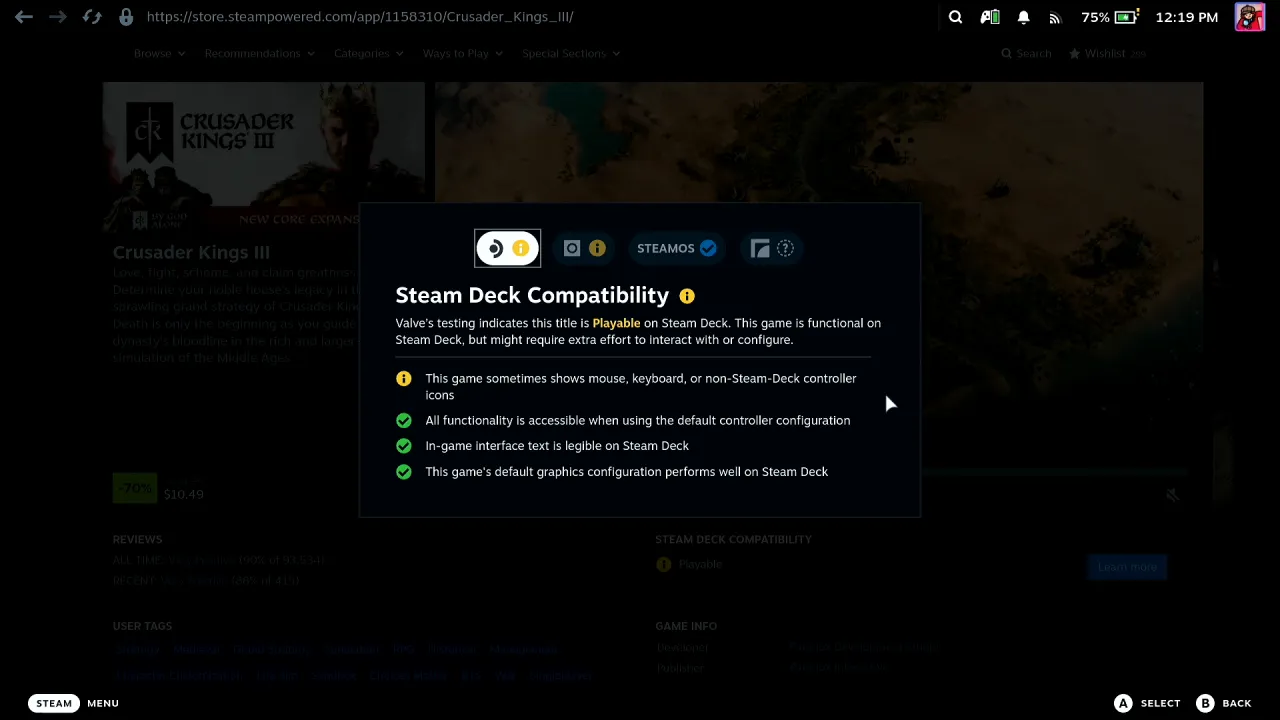Click green check beside default graphics configuration line
Screen dimensions: 1280x720
[x=404, y=472]
